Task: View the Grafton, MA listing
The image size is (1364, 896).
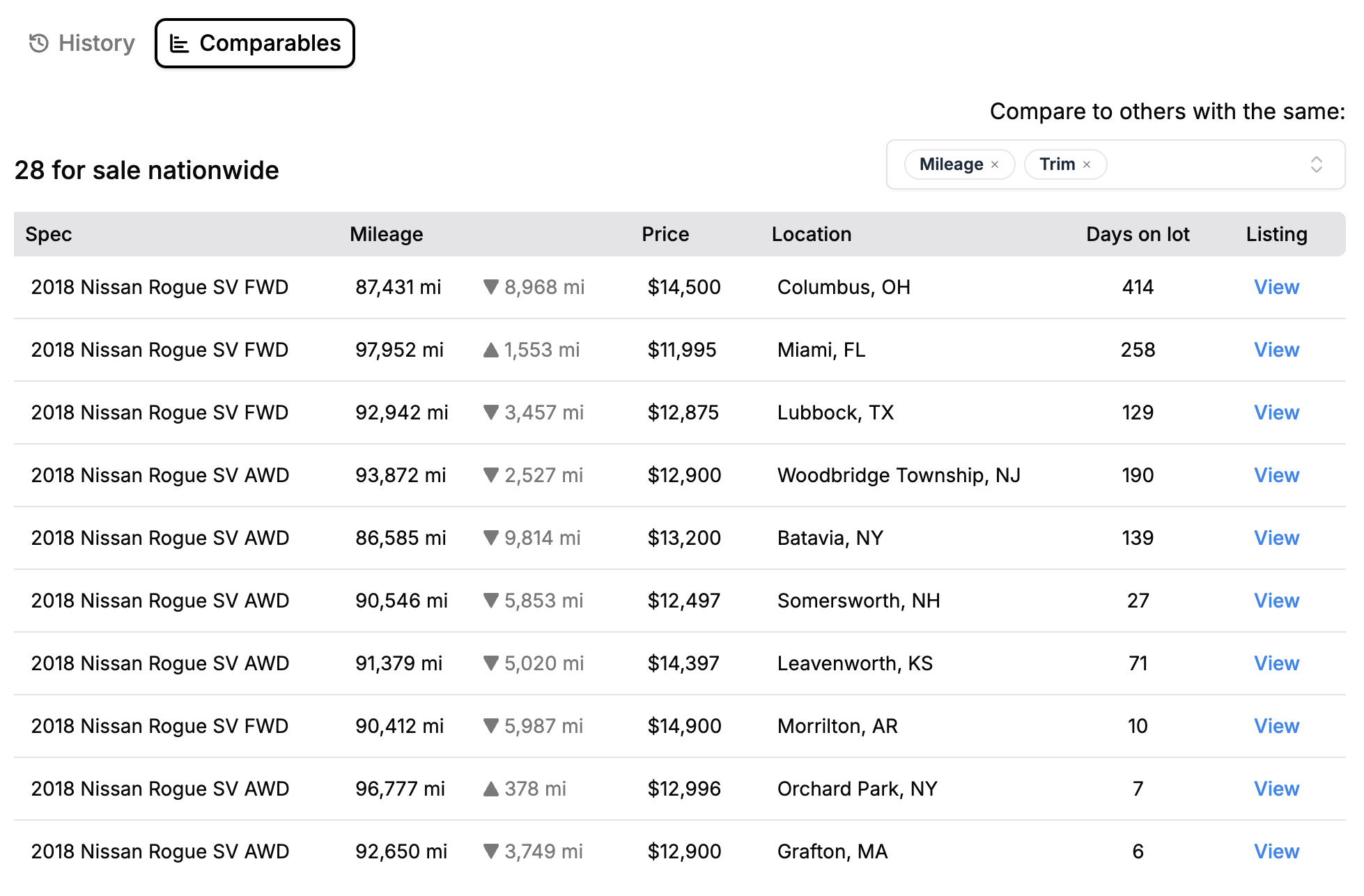Action: [x=1276, y=851]
